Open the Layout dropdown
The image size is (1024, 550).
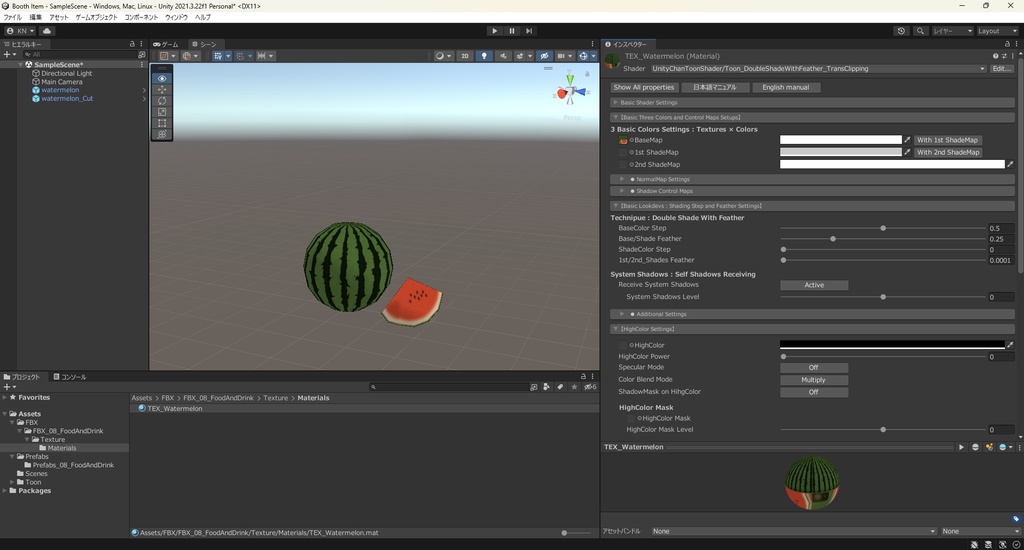997,31
